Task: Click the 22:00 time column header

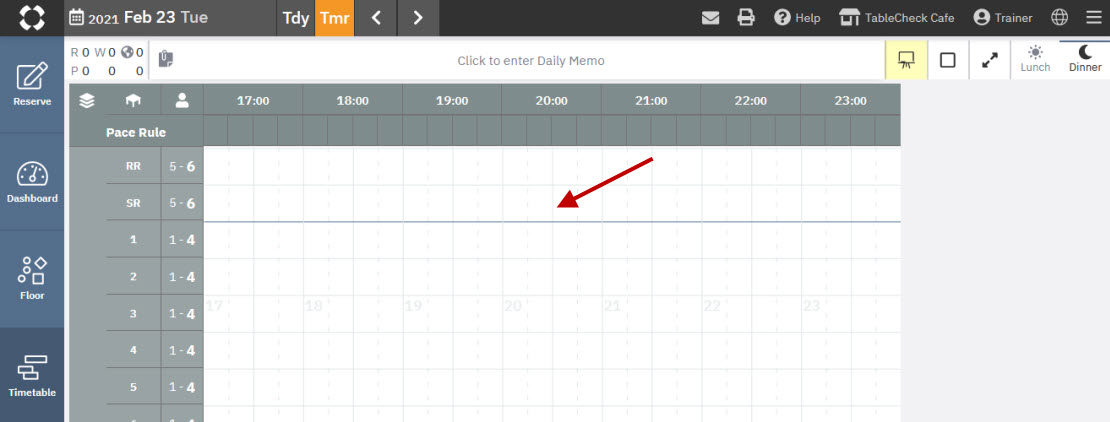Action: 750,101
